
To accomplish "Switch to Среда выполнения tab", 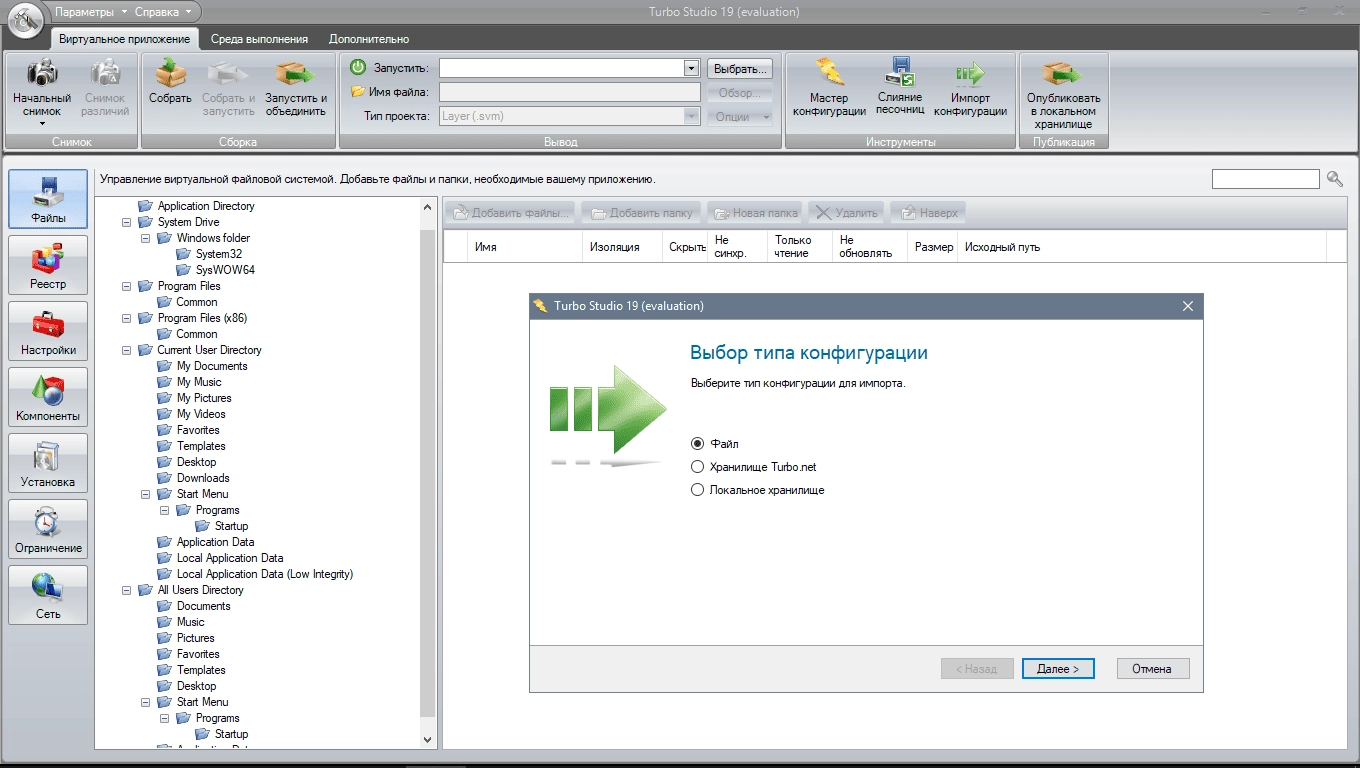I will (259, 39).
